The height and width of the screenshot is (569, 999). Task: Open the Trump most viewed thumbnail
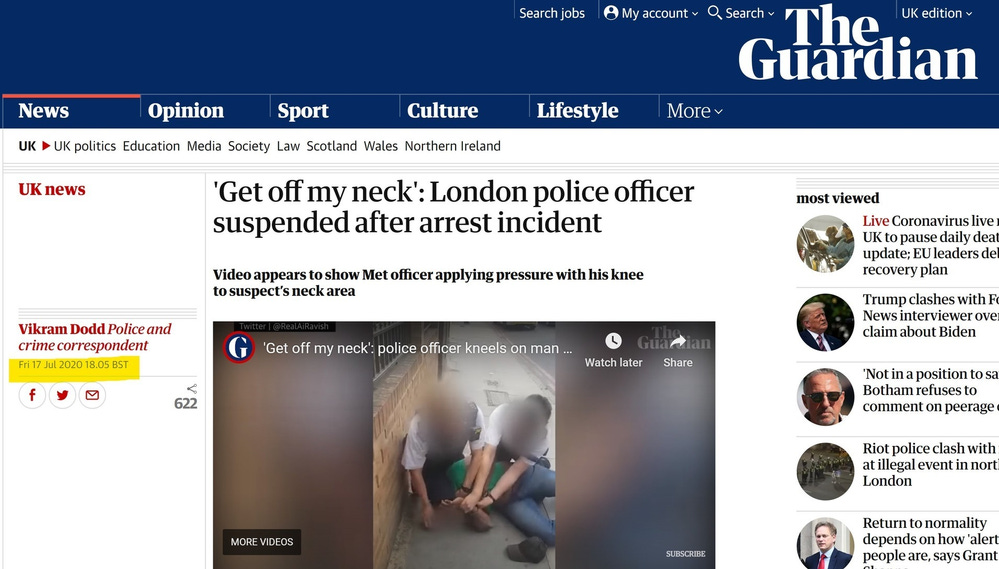(825, 322)
